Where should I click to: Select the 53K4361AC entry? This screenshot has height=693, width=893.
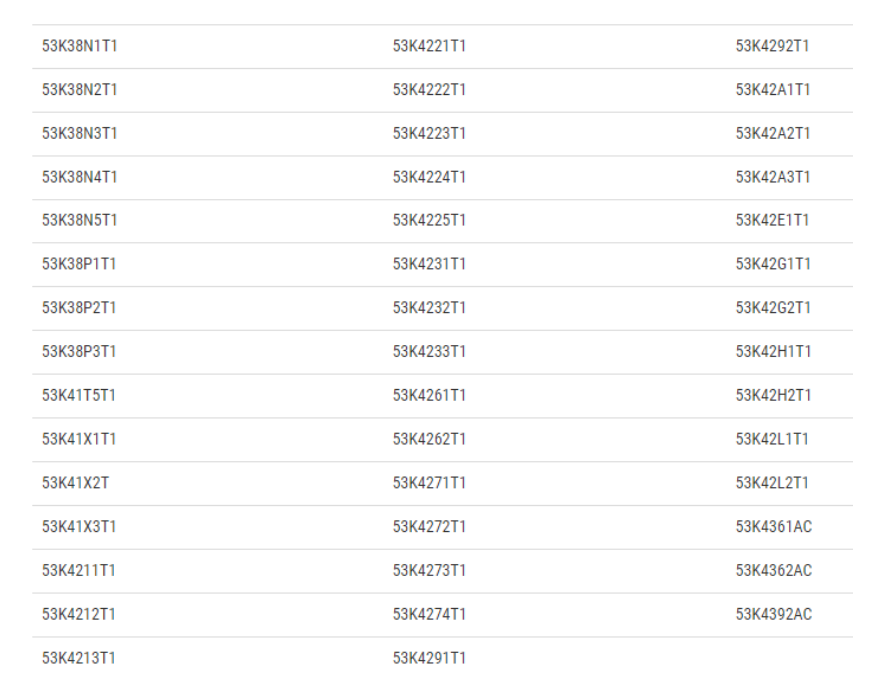point(773,527)
